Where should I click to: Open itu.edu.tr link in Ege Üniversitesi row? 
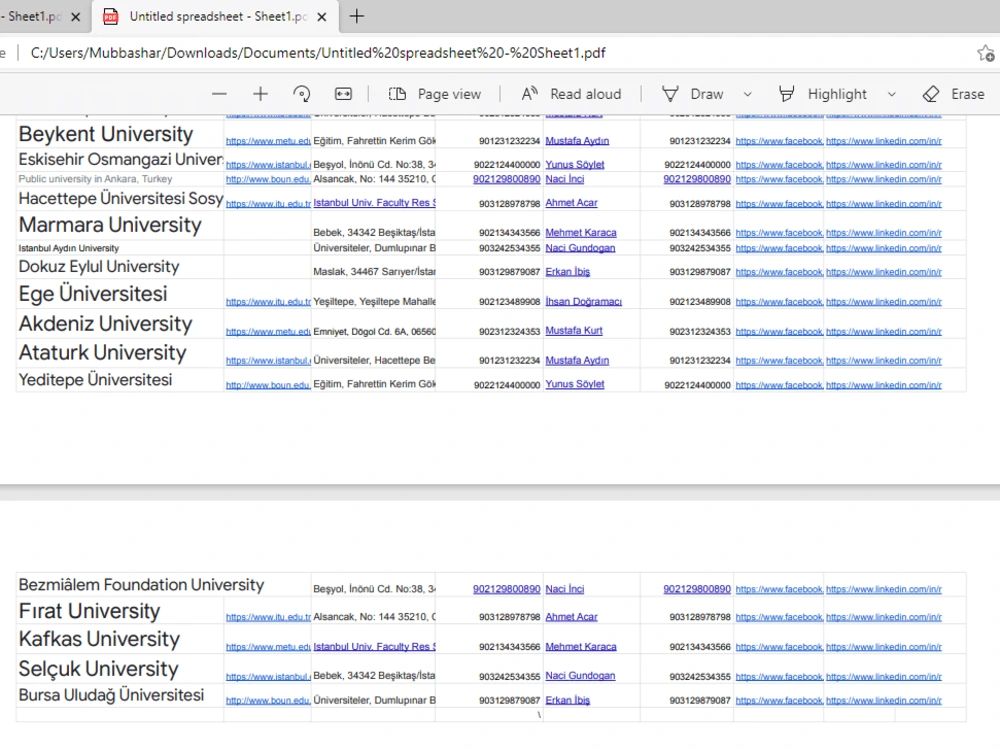tap(268, 302)
